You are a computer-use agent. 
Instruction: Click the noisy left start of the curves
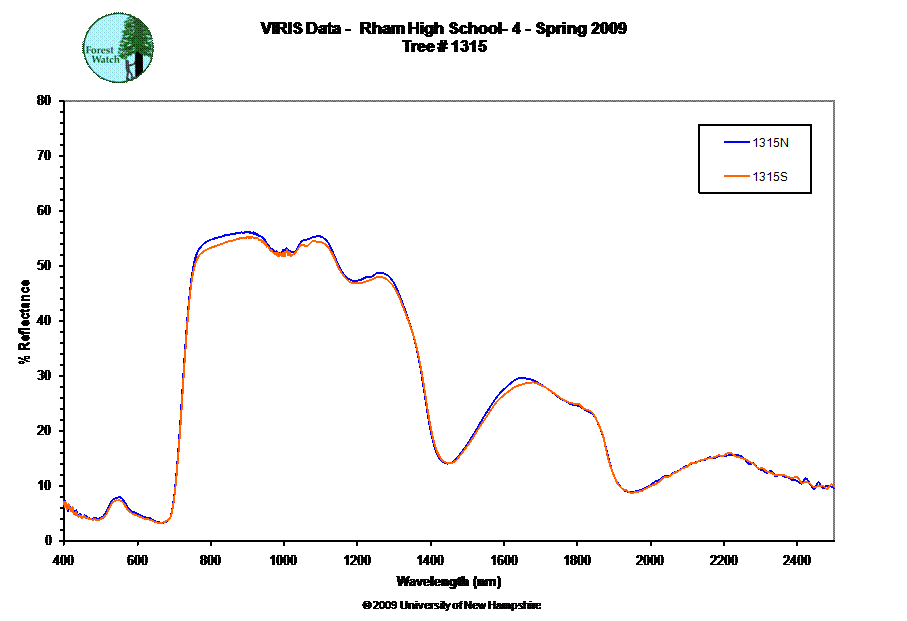tap(68, 506)
